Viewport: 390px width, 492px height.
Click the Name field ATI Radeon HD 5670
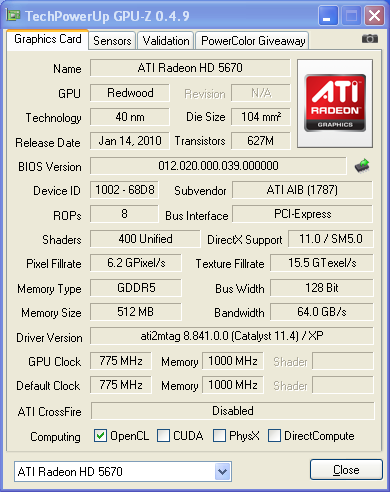tap(190, 68)
